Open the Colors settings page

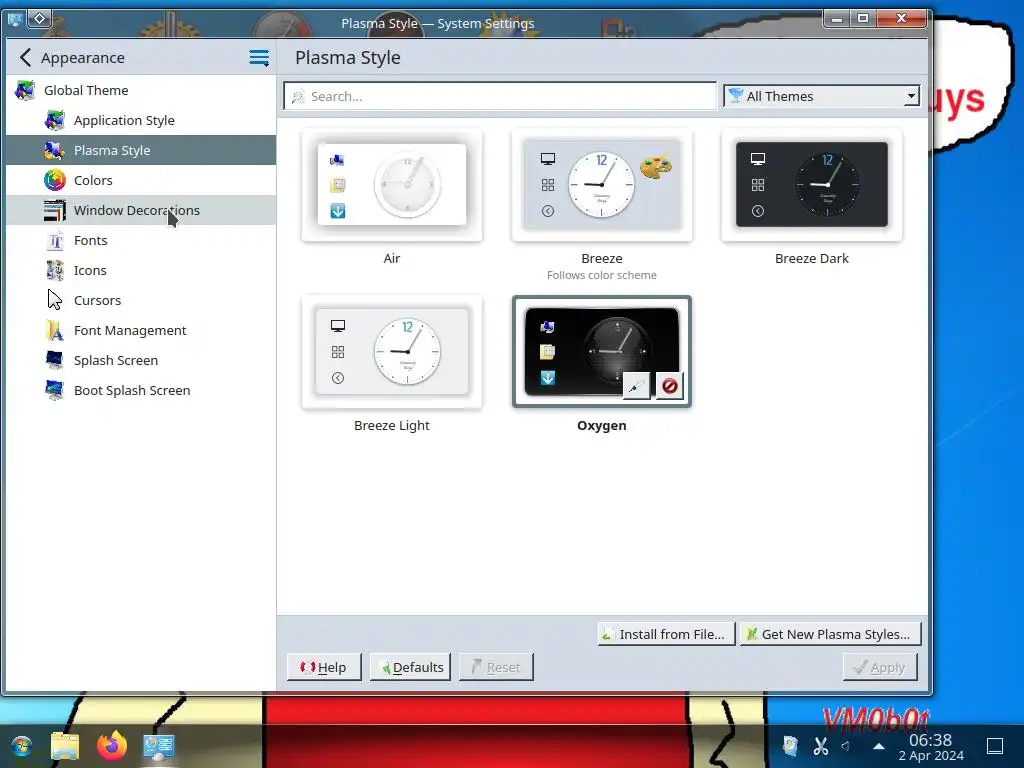pos(141,180)
